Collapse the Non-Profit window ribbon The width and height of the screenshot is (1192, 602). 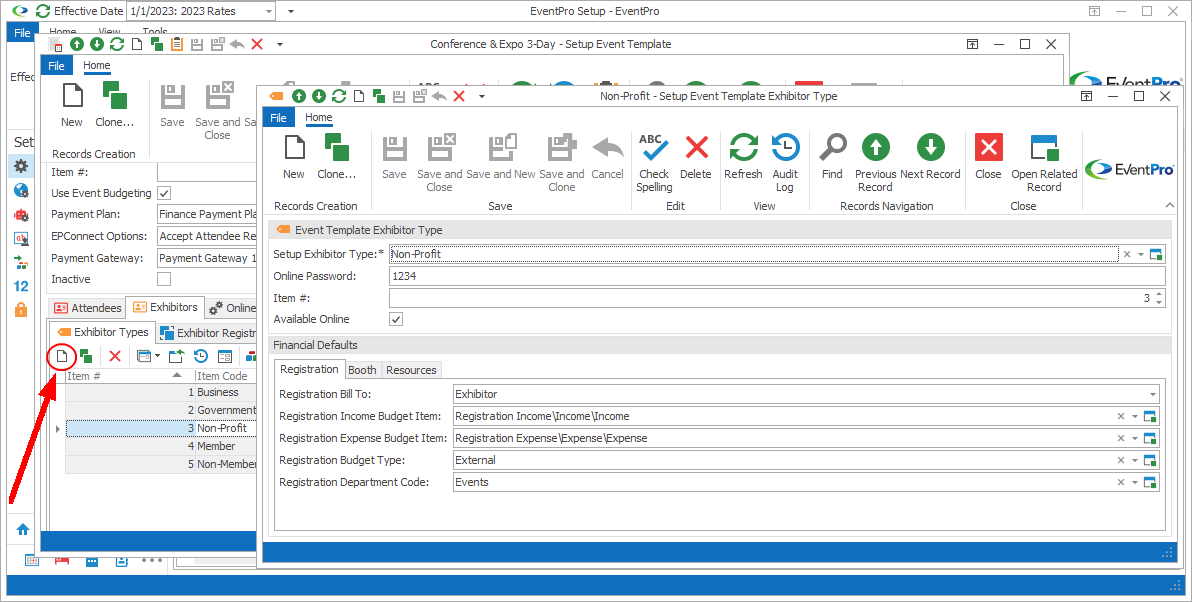pyautogui.click(x=1169, y=205)
